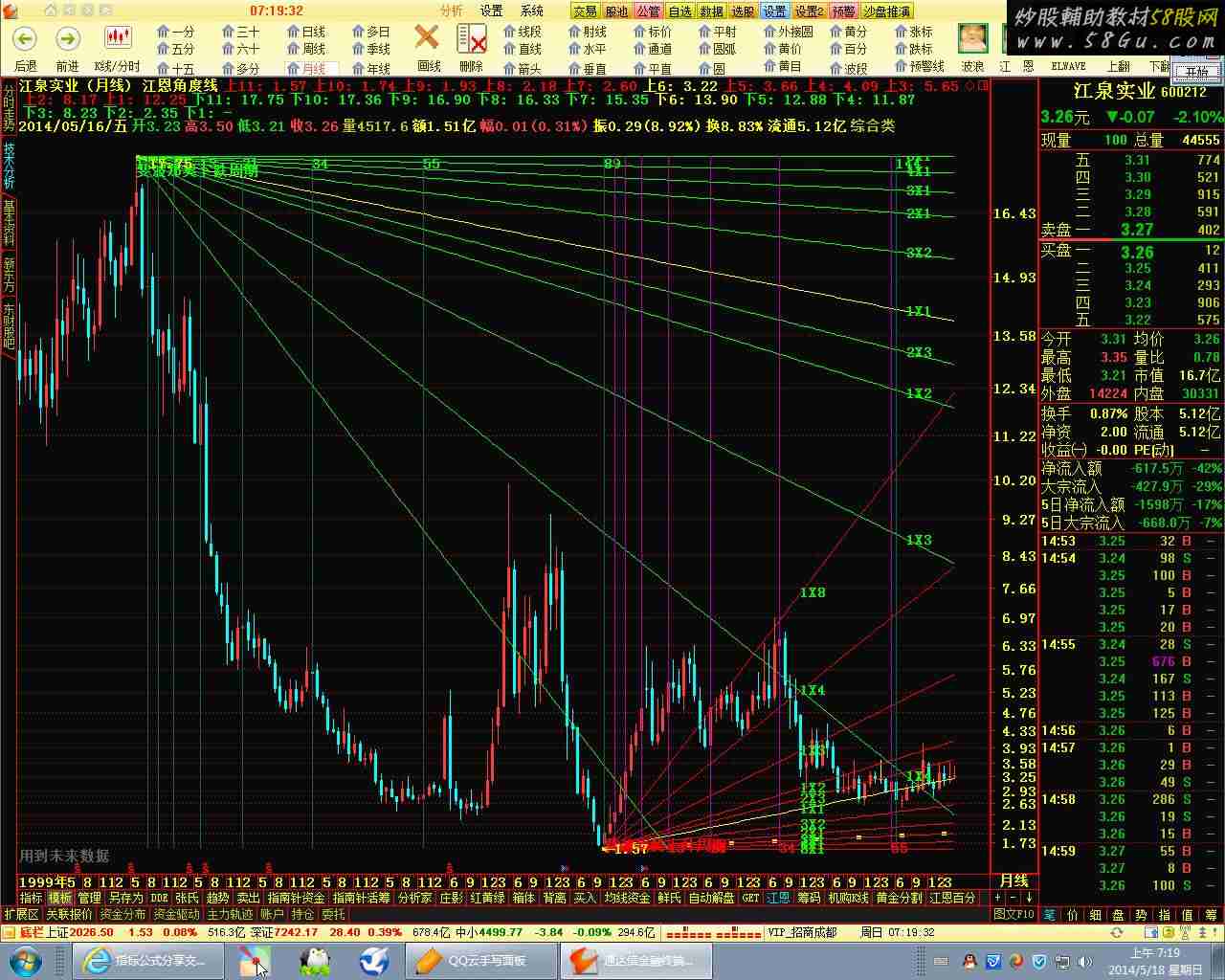This screenshot has width=1225, height=980.
Task: Click the refresh icon in the status bar
Action: coord(1116,932)
